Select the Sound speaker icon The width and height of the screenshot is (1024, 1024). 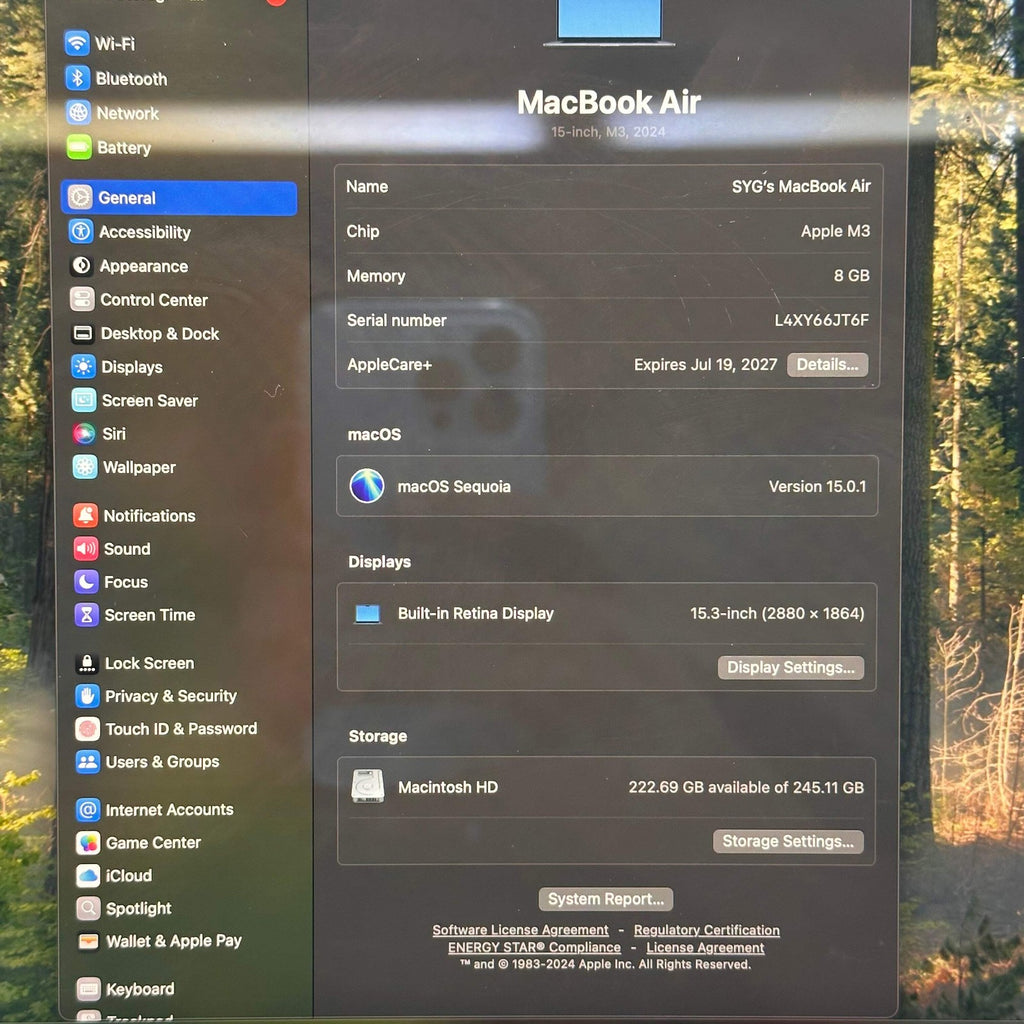pos(86,549)
